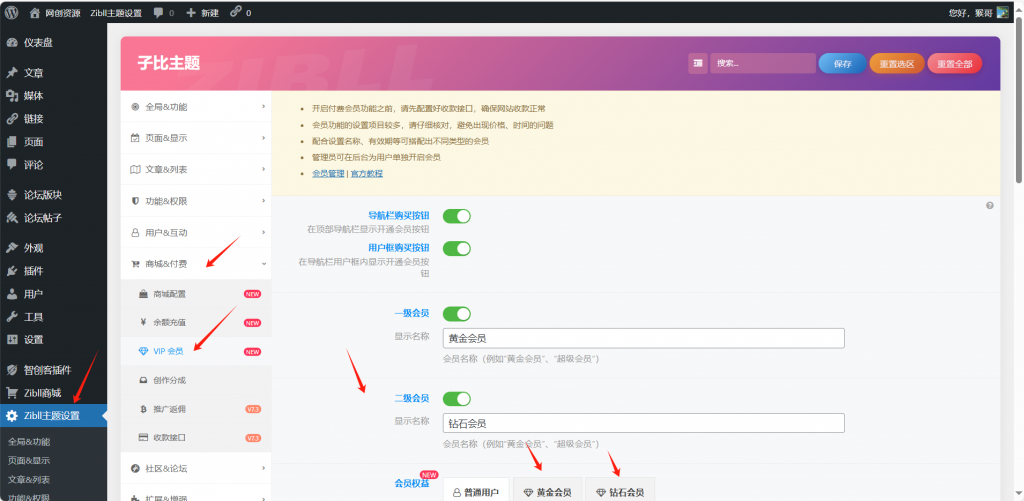
Task: Open the 全局&功能 submenu link in the dark sidebar
Action: [x=29, y=442]
